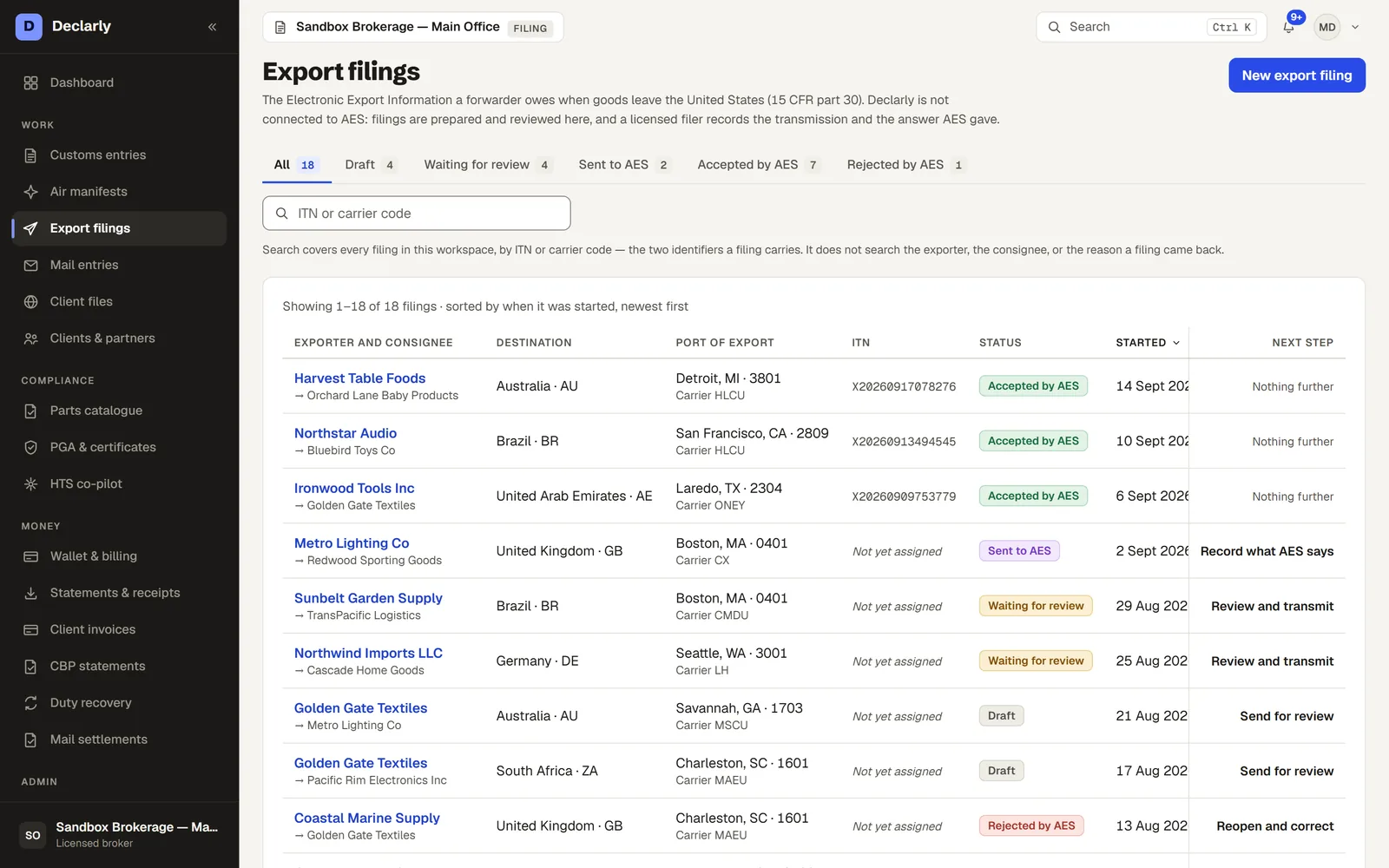Viewport: 1389px width, 868px height.
Task: Click Record what AES says
Action: tap(1267, 551)
